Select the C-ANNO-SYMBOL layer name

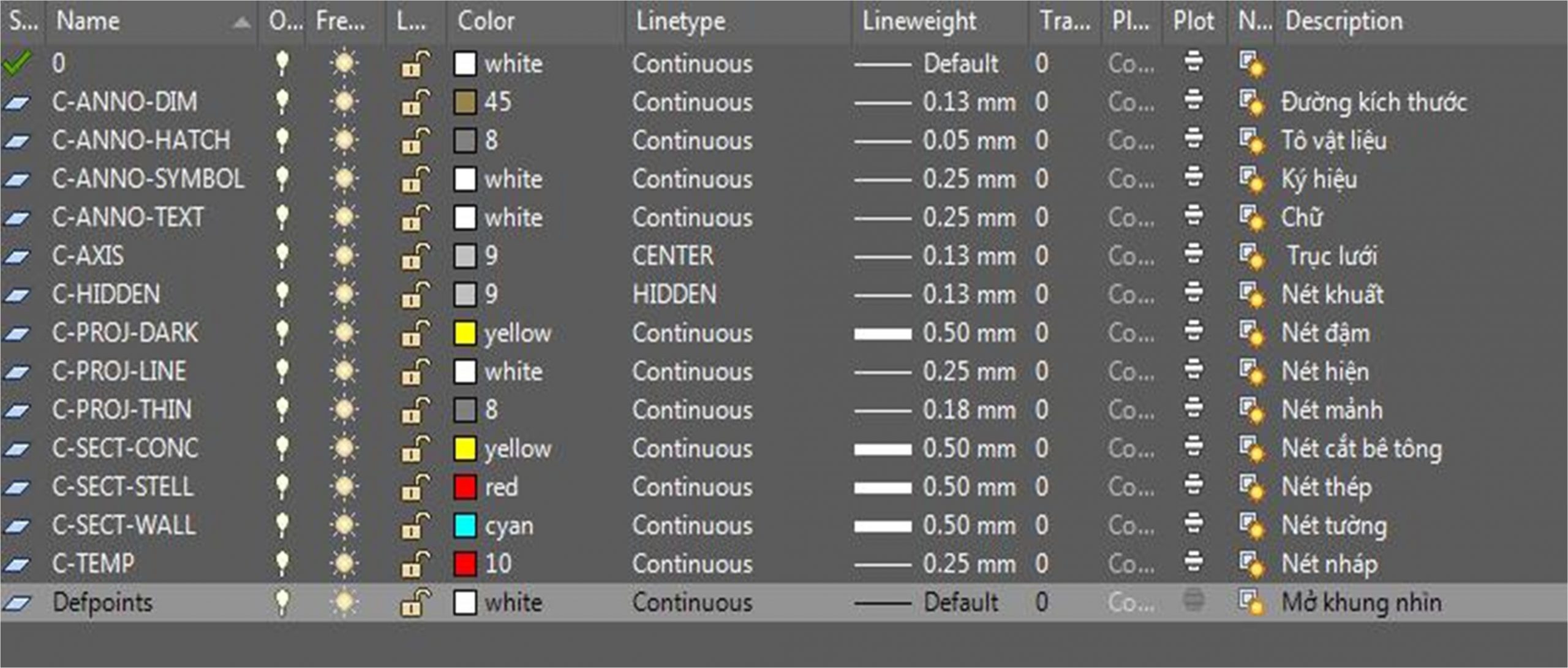pyautogui.click(x=148, y=179)
